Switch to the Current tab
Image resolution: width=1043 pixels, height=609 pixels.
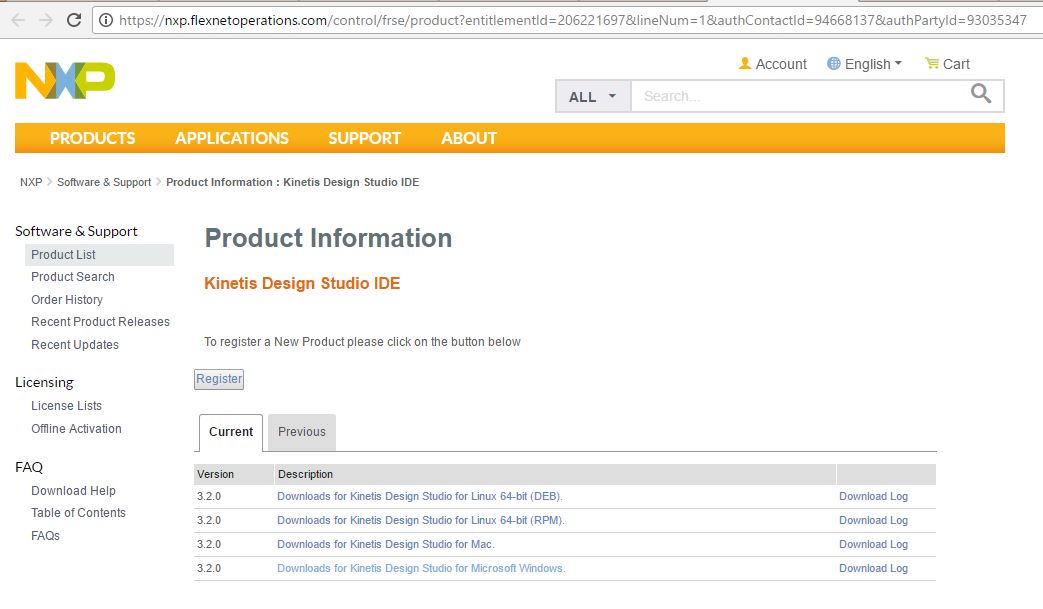[231, 432]
